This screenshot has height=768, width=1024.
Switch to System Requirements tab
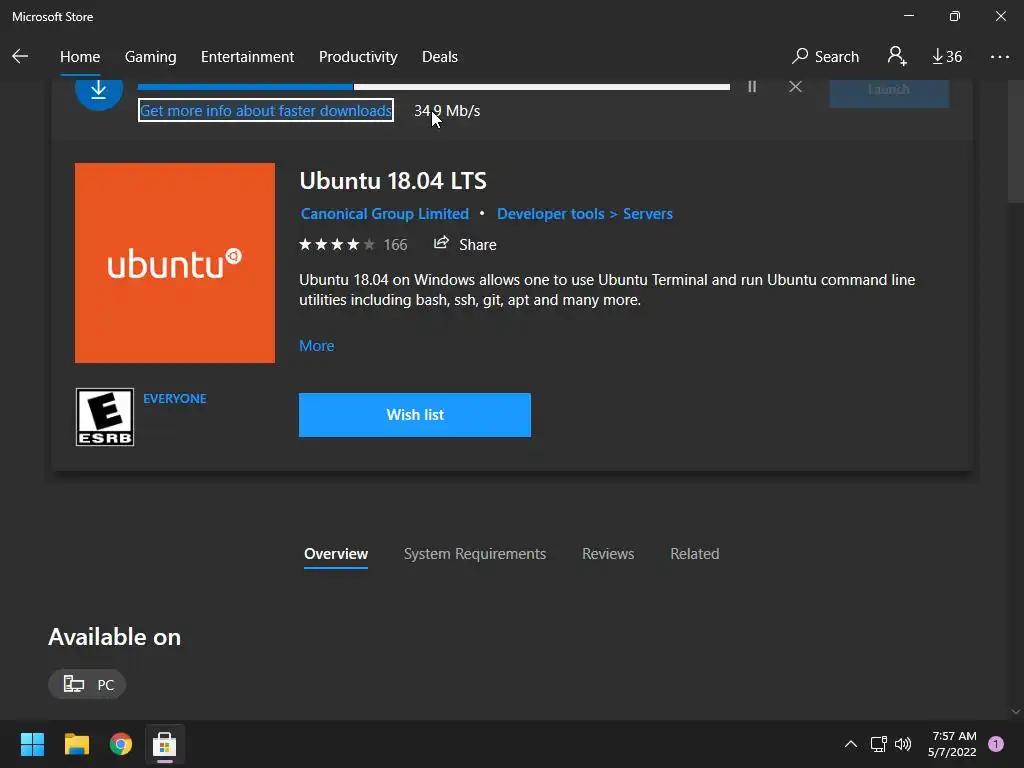pyautogui.click(x=475, y=554)
